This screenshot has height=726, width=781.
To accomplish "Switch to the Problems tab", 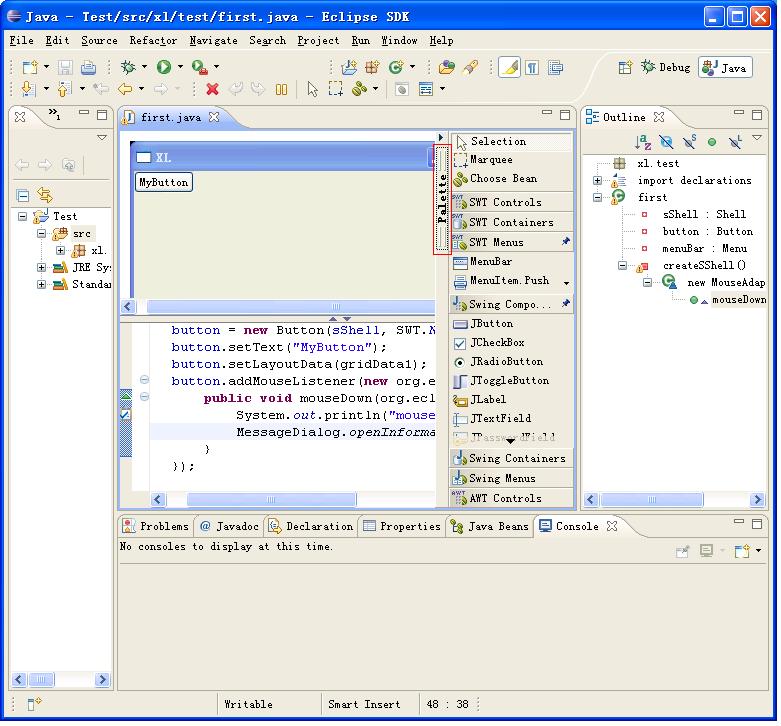I will point(156,526).
